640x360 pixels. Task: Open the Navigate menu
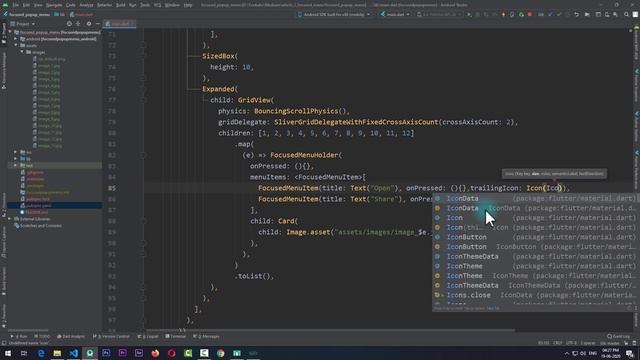[x=54, y=5]
